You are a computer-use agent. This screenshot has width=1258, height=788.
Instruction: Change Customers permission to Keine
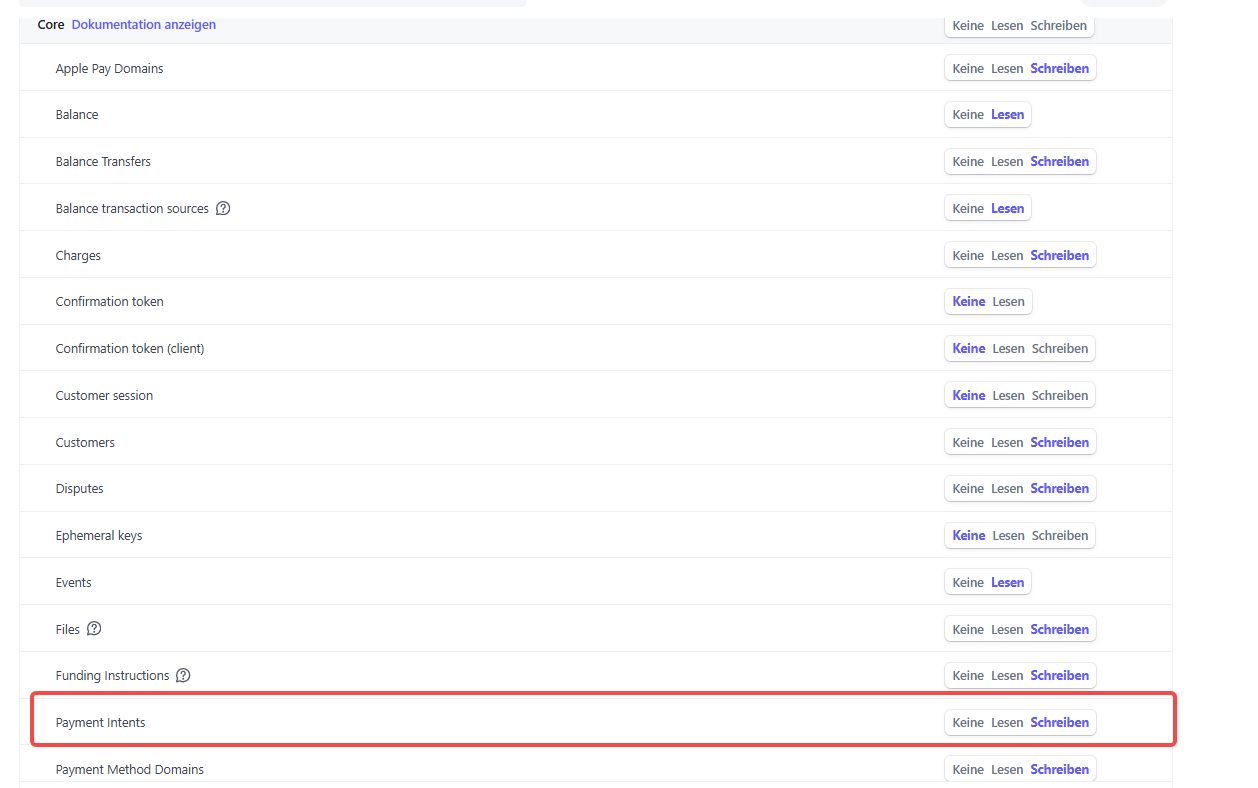(x=967, y=442)
